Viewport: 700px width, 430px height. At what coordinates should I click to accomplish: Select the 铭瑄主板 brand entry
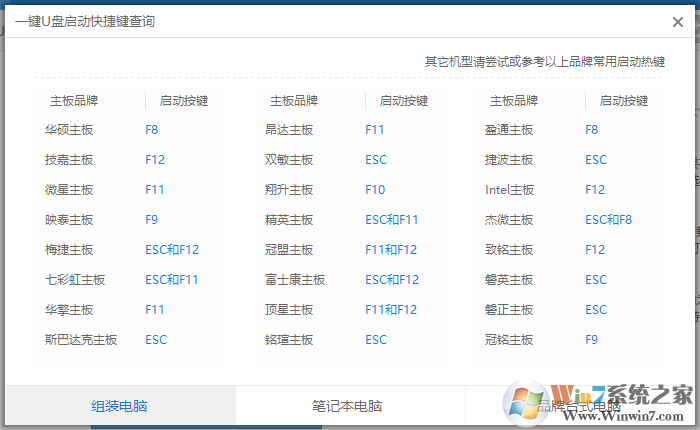coord(289,340)
